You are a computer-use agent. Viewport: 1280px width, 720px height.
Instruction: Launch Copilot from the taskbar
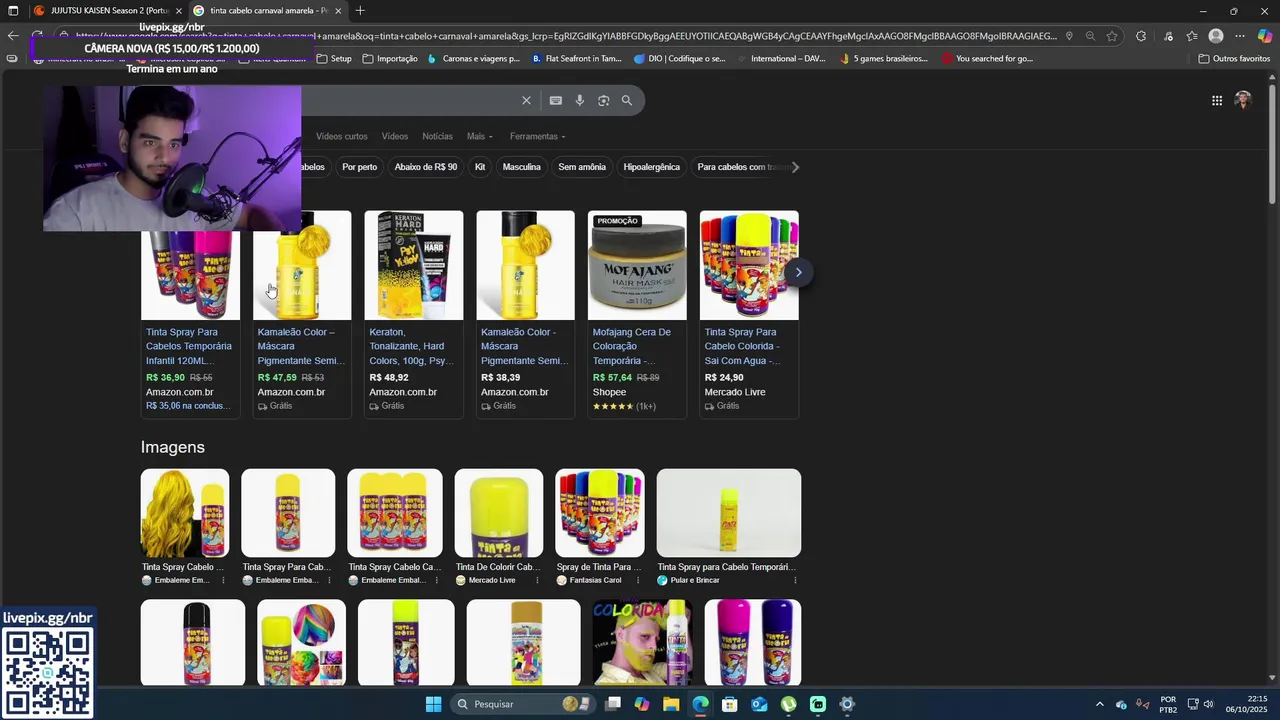coord(642,704)
